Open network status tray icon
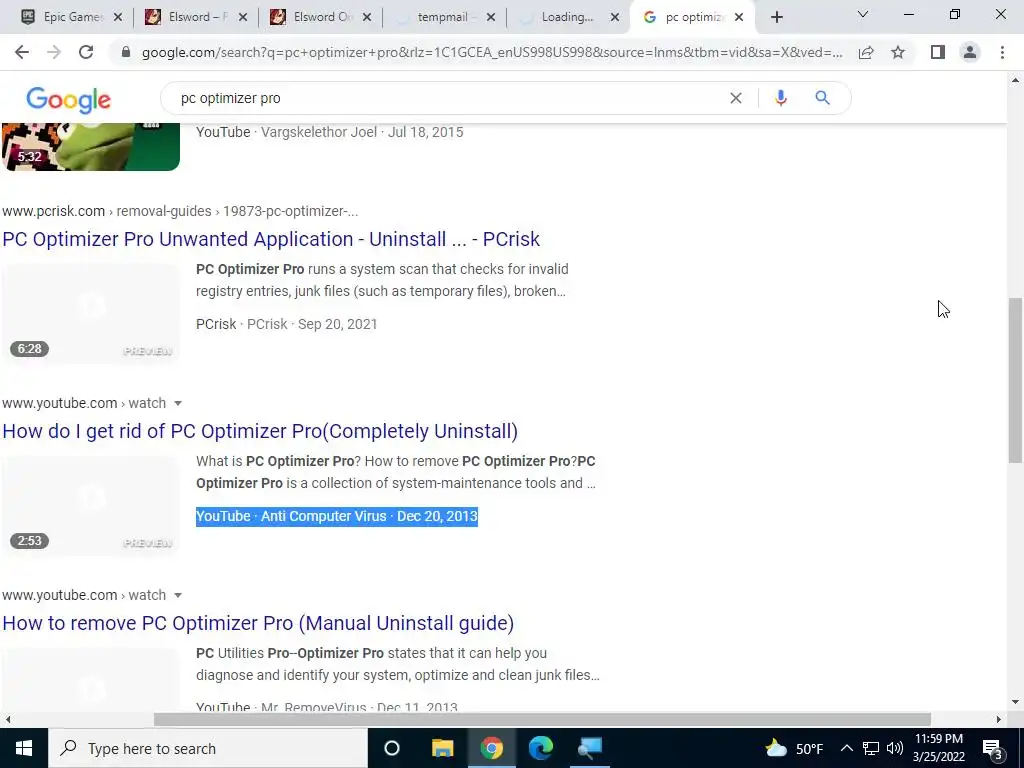Screen dimensions: 1024x768 871,748
